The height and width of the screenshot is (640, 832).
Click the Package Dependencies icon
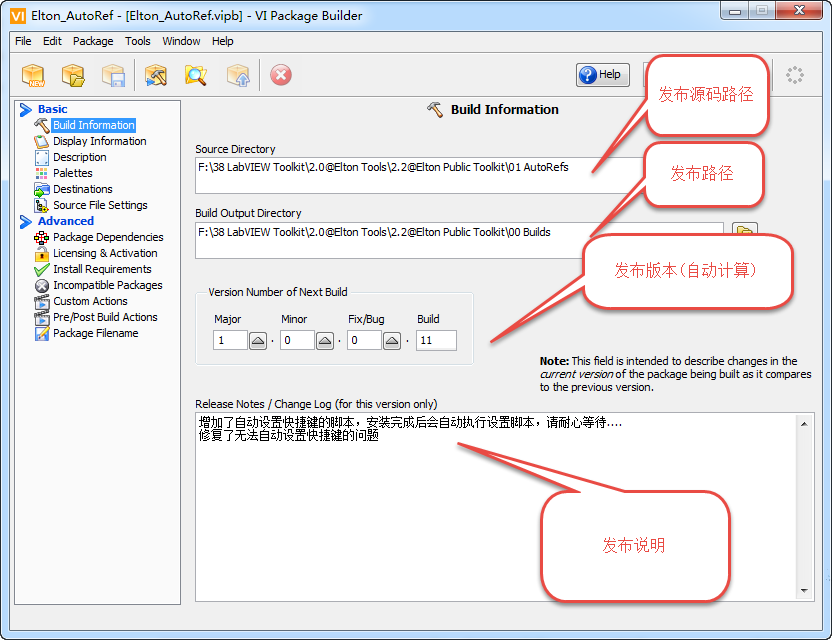(x=42, y=238)
